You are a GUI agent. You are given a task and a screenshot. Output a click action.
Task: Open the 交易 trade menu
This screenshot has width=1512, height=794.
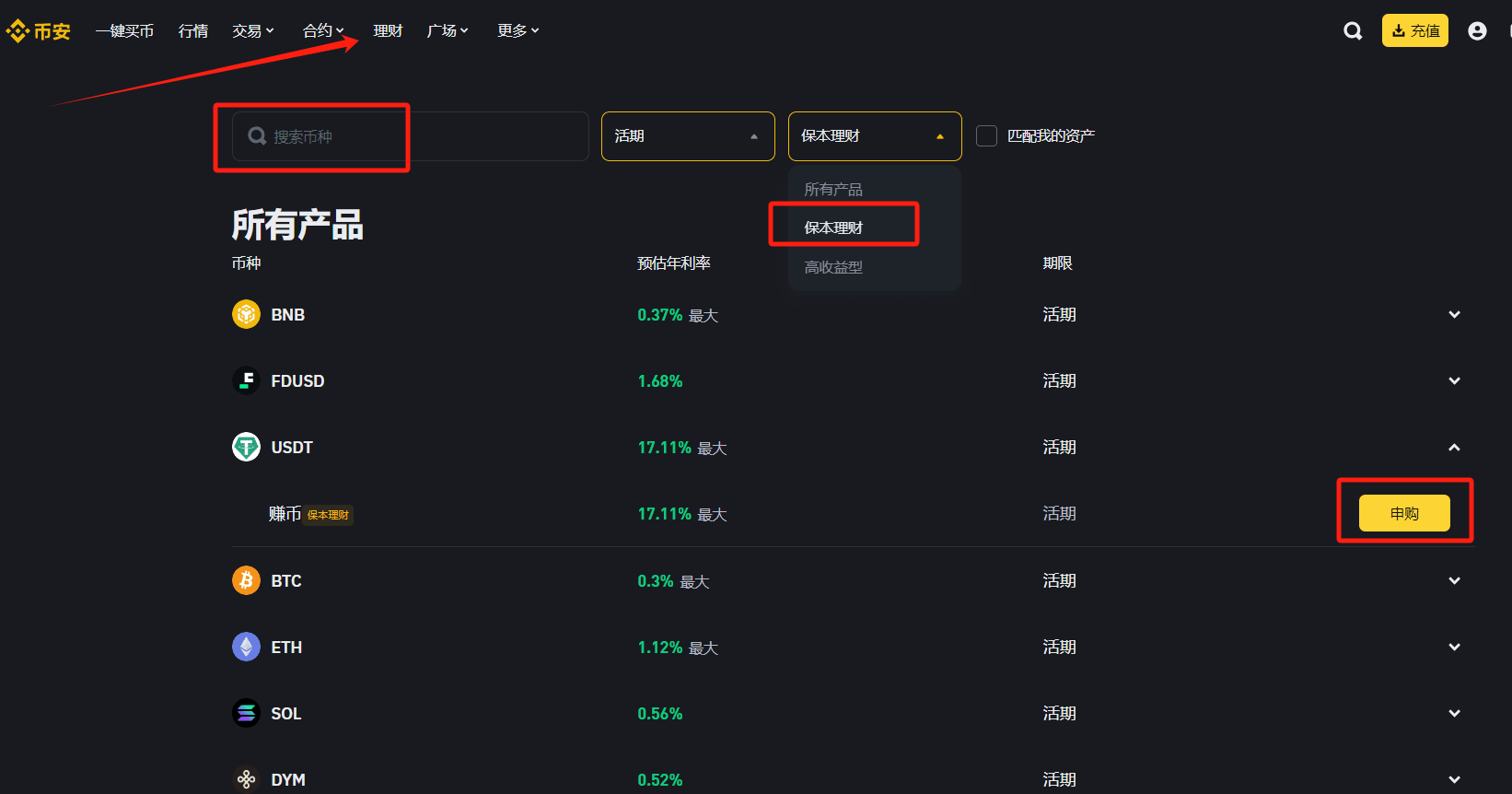(x=253, y=31)
